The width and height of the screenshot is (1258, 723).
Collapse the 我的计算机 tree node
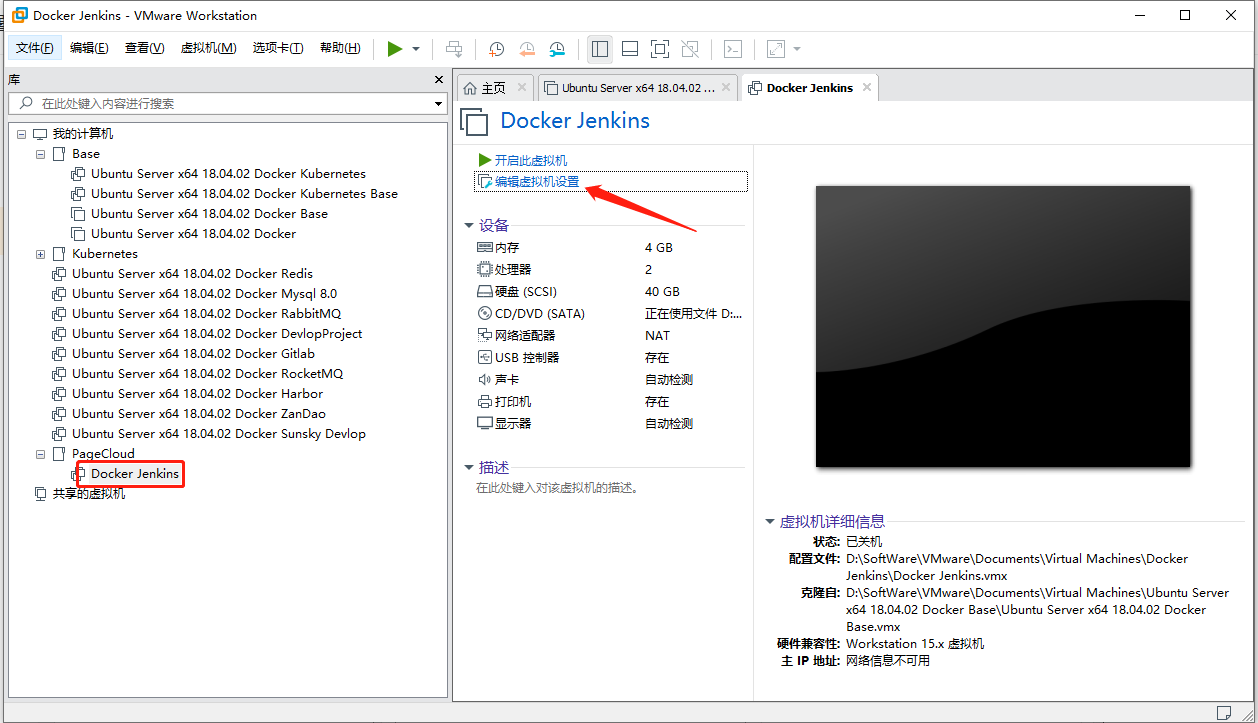point(21,134)
